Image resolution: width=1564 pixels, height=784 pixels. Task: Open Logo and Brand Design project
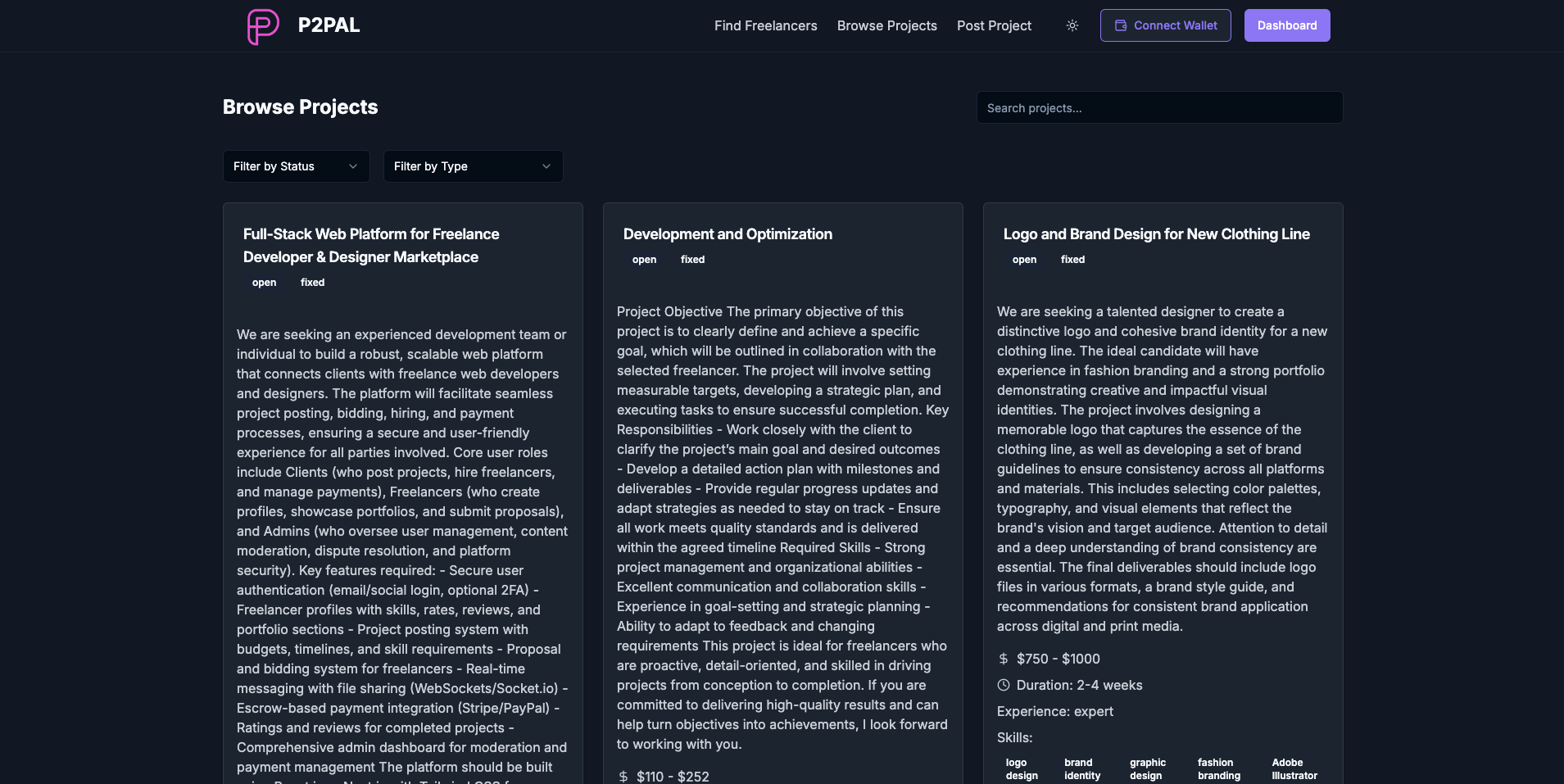pyautogui.click(x=1156, y=234)
